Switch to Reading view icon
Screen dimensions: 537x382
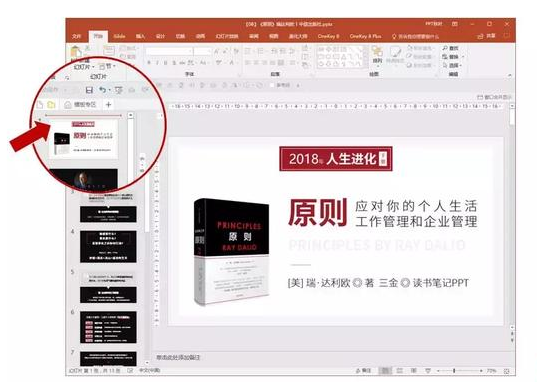point(414,371)
